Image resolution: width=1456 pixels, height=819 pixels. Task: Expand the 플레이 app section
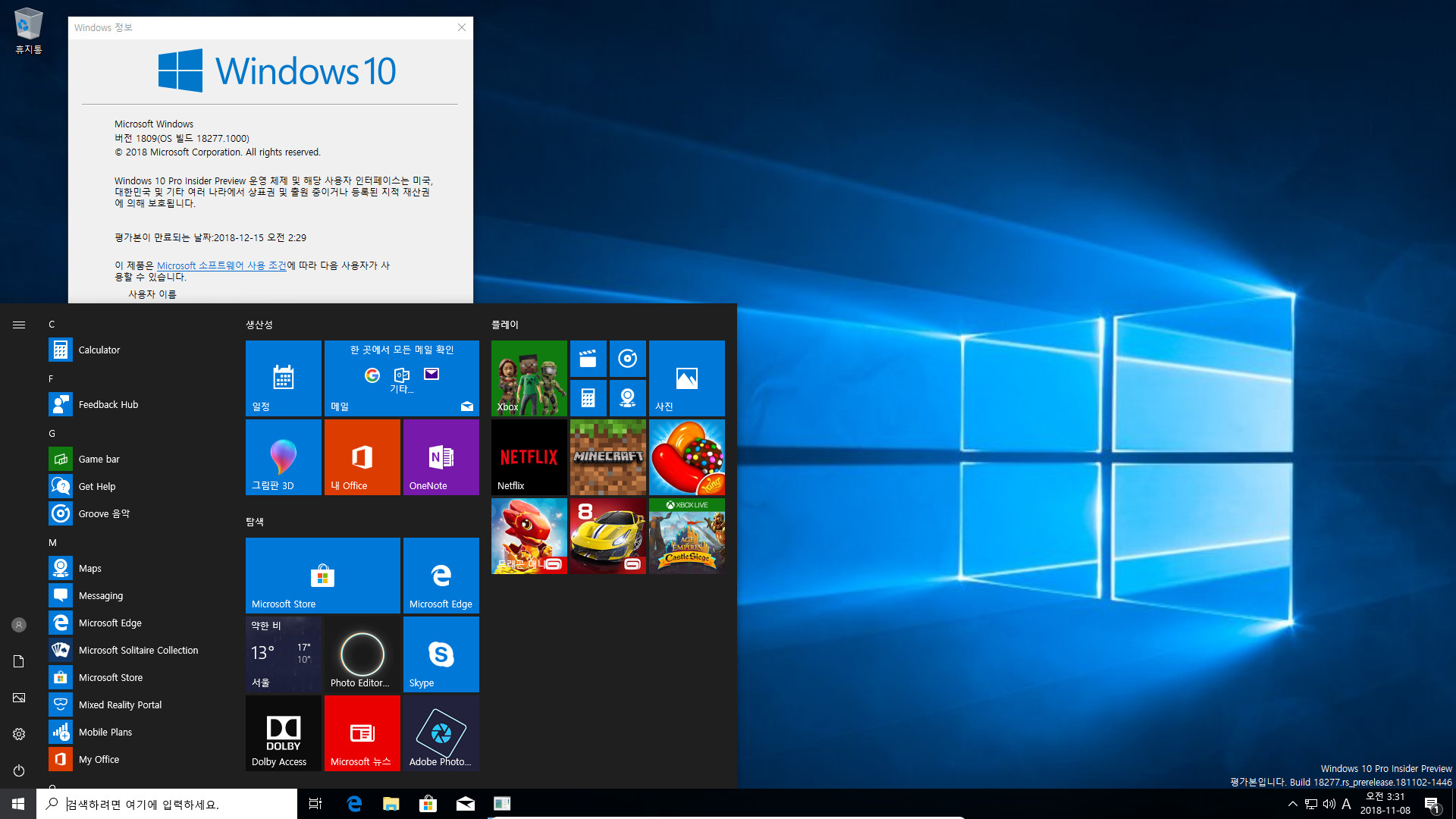(505, 324)
